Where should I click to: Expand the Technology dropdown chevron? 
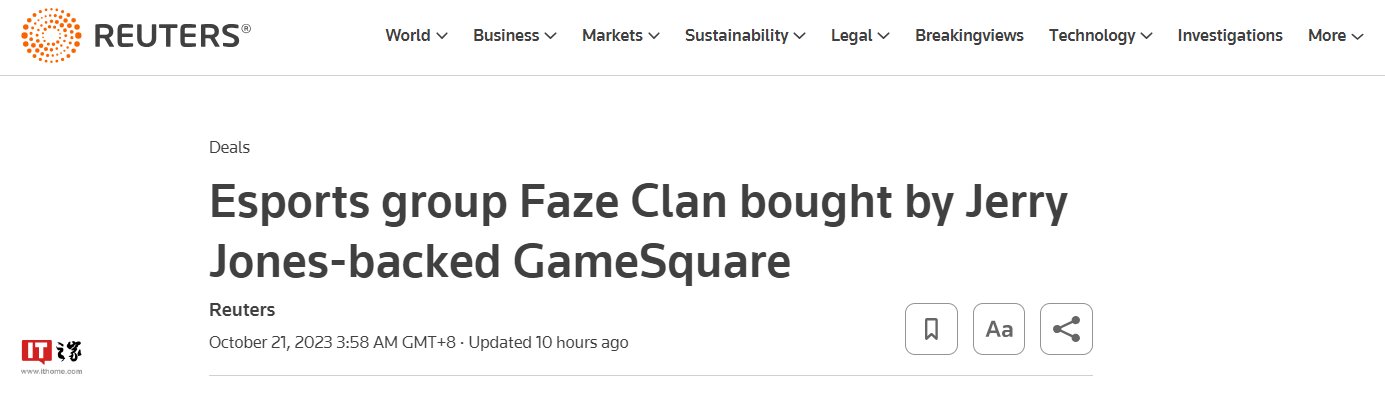1146,36
